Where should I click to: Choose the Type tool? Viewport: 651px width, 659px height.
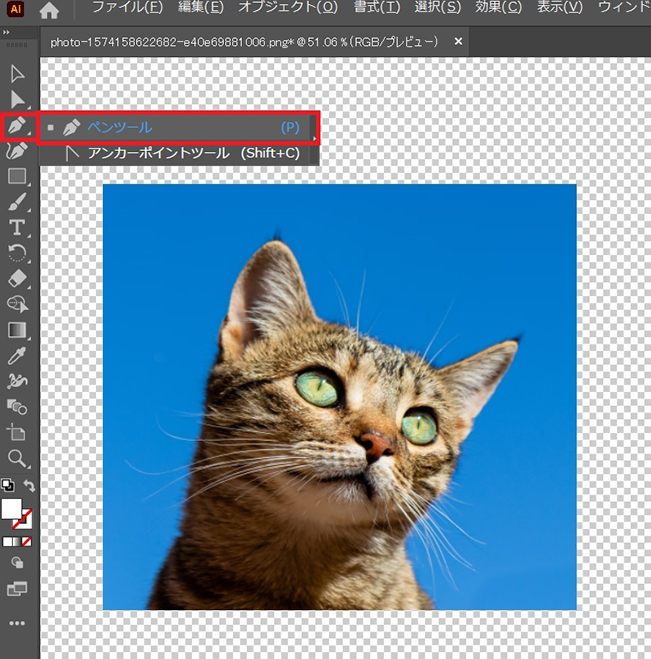[x=17, y=227]
